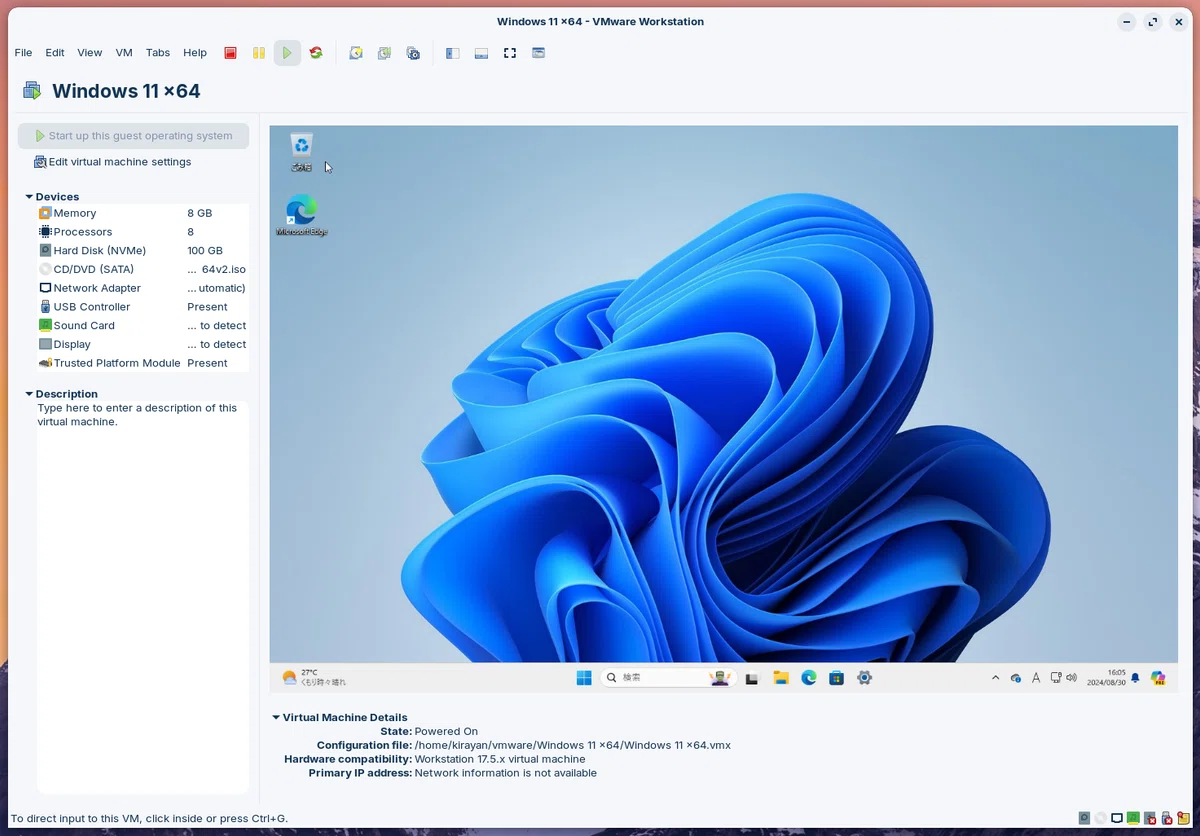The width and height of the screenshot is (1200, 836).
Task: Enter full screen mode via toolbar icon
Action: click(510, 53)
